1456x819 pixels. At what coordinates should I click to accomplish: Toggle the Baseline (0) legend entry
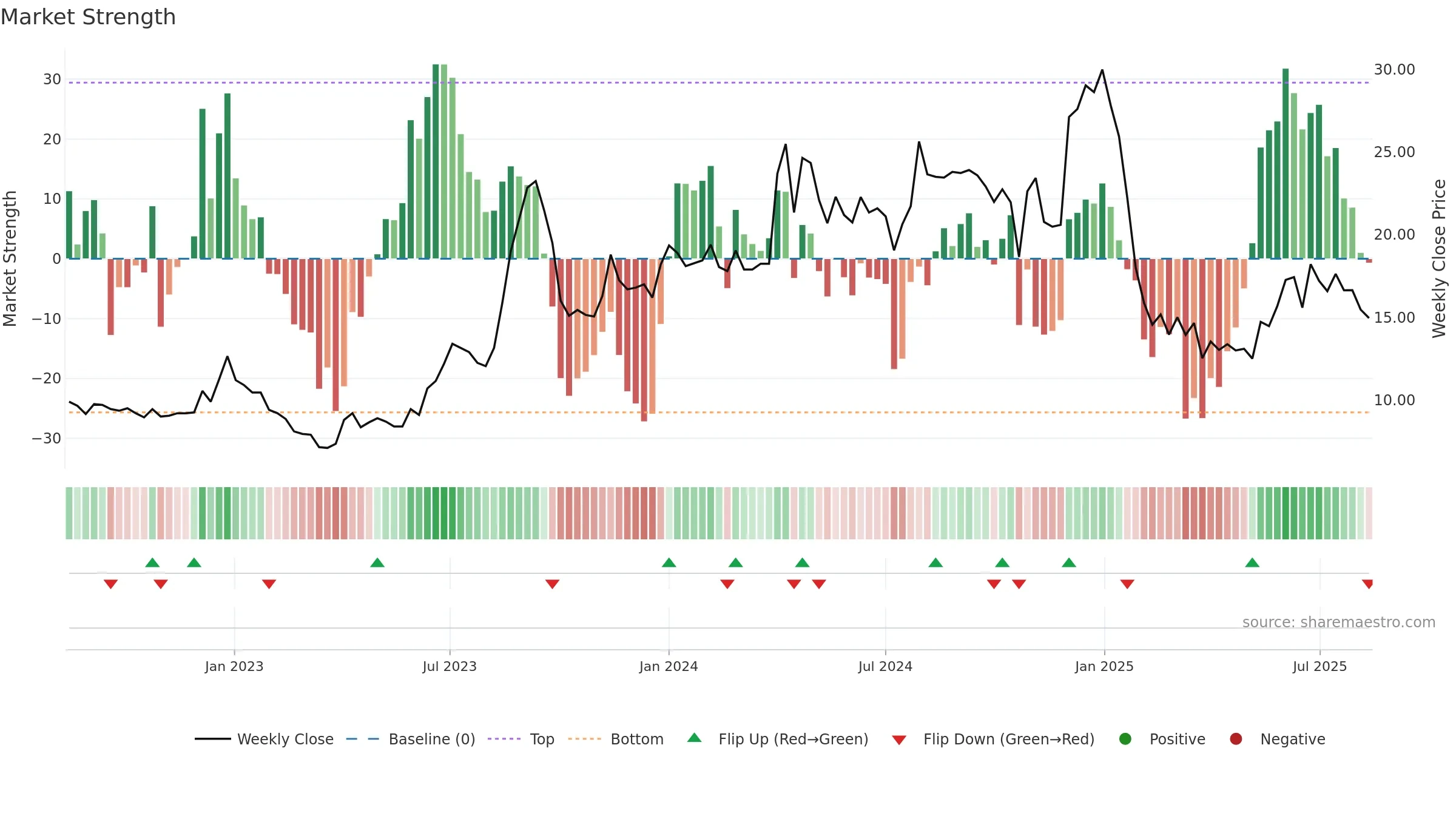(x=411, y=739)
